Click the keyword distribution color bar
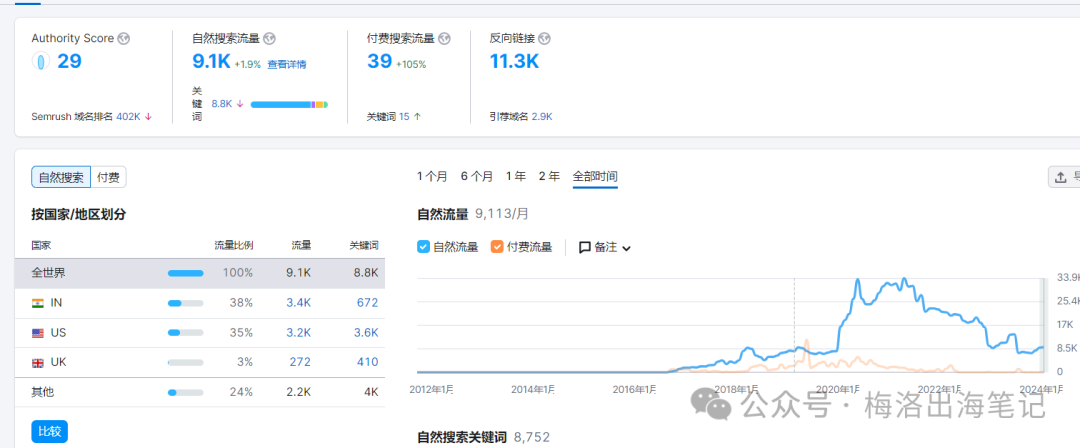Viewport: 1080px width, 448px height. point(289,104)
